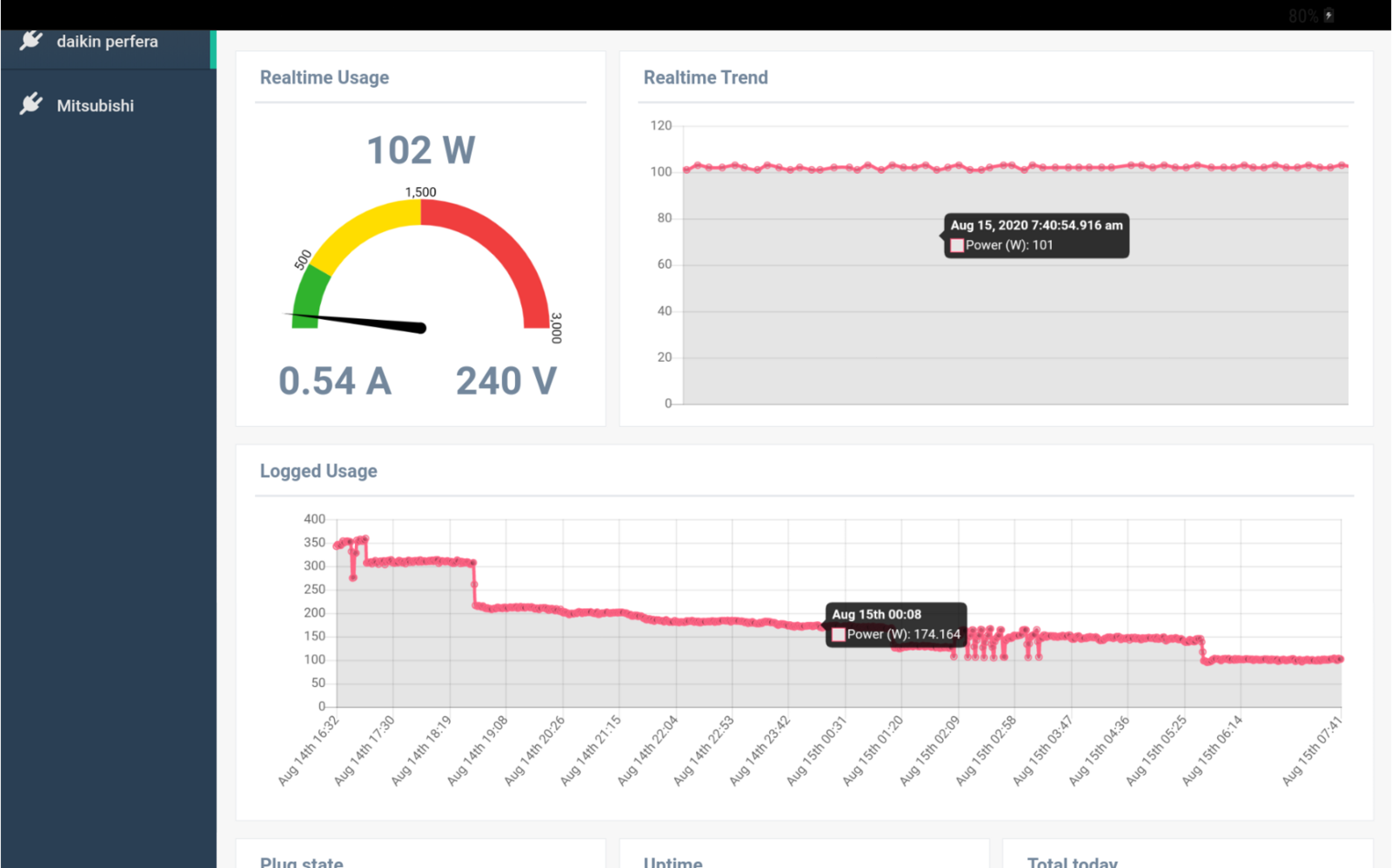
Task: Click the black gauge needle
Action: (x=357, y=321)
